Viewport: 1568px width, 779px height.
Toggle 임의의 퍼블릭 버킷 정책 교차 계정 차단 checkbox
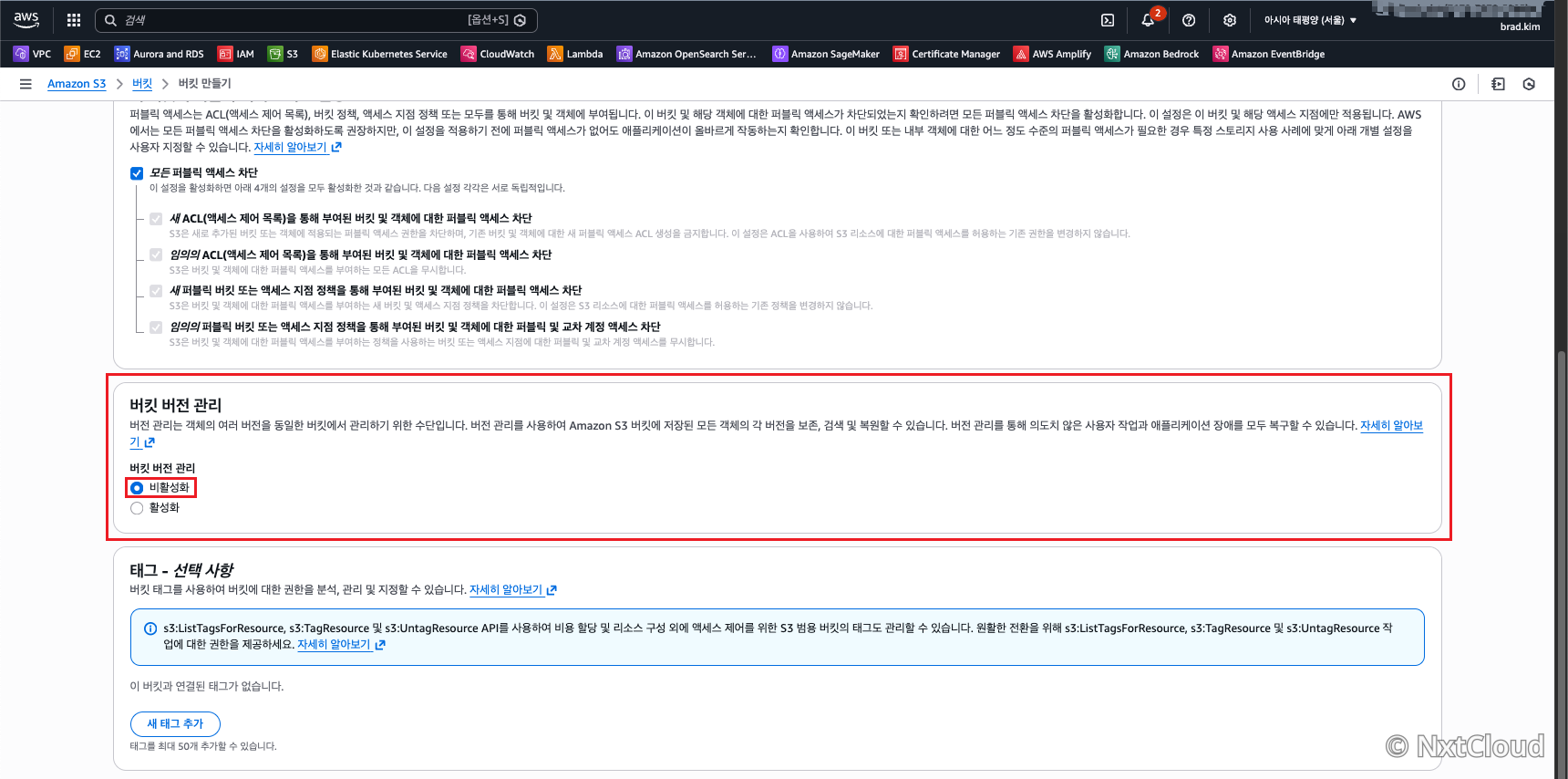tap(156, 327)
